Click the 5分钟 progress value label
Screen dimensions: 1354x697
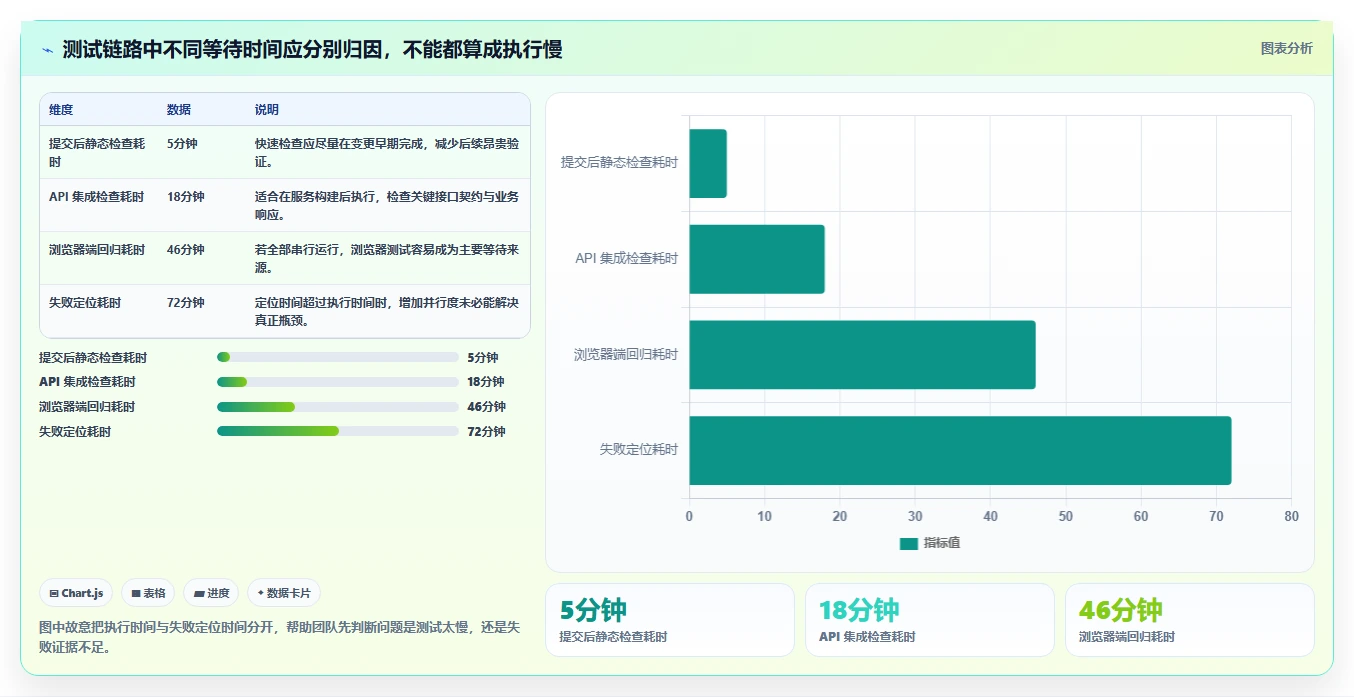point(482,357)
